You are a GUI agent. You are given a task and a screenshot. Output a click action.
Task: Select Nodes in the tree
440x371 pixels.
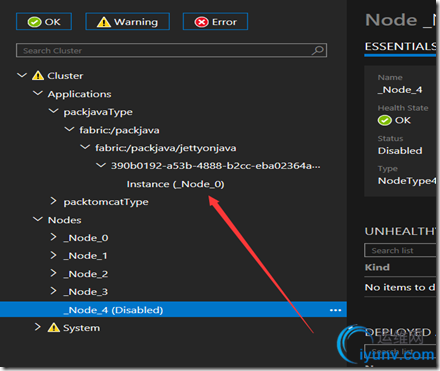(x=64, y=220)
